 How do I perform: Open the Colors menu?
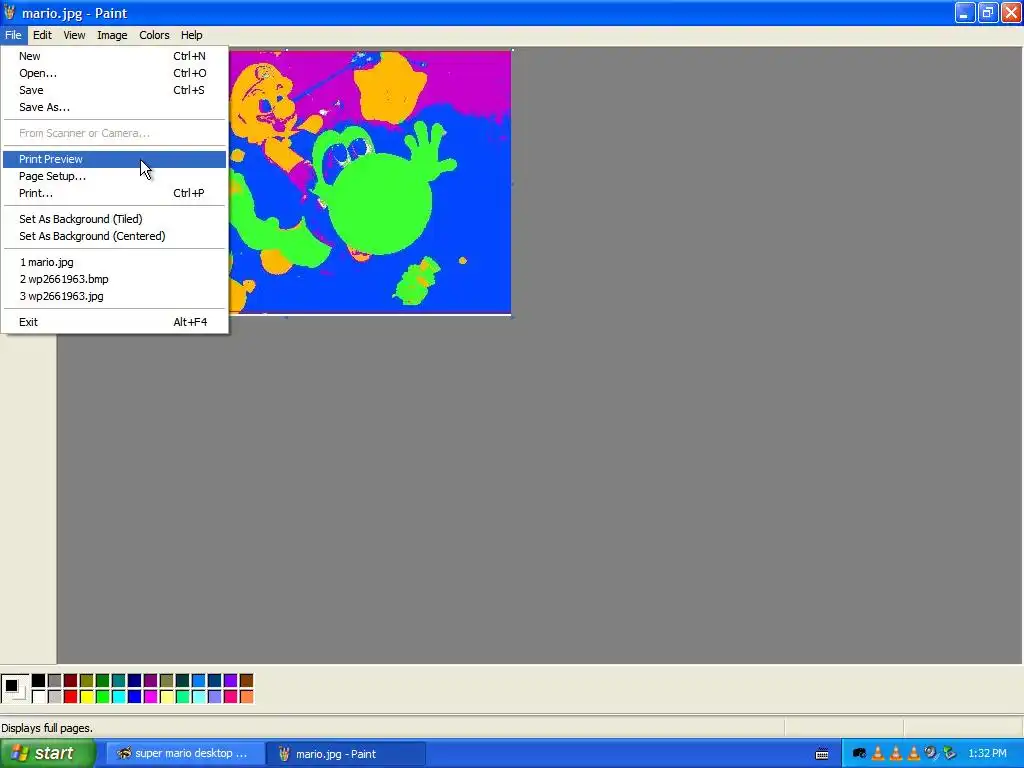(x=154, y=35)
